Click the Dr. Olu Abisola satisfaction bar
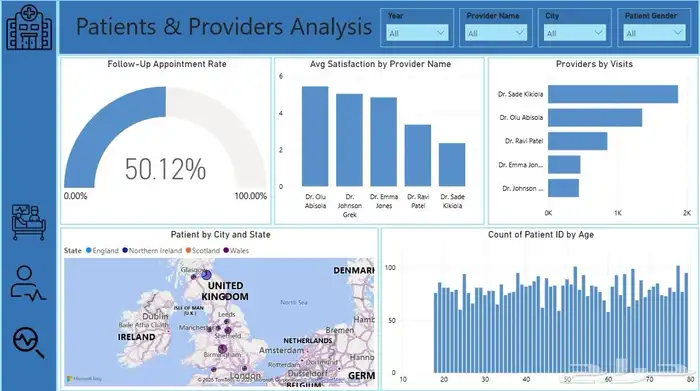 pyautogui.click(x=315, y=136)
